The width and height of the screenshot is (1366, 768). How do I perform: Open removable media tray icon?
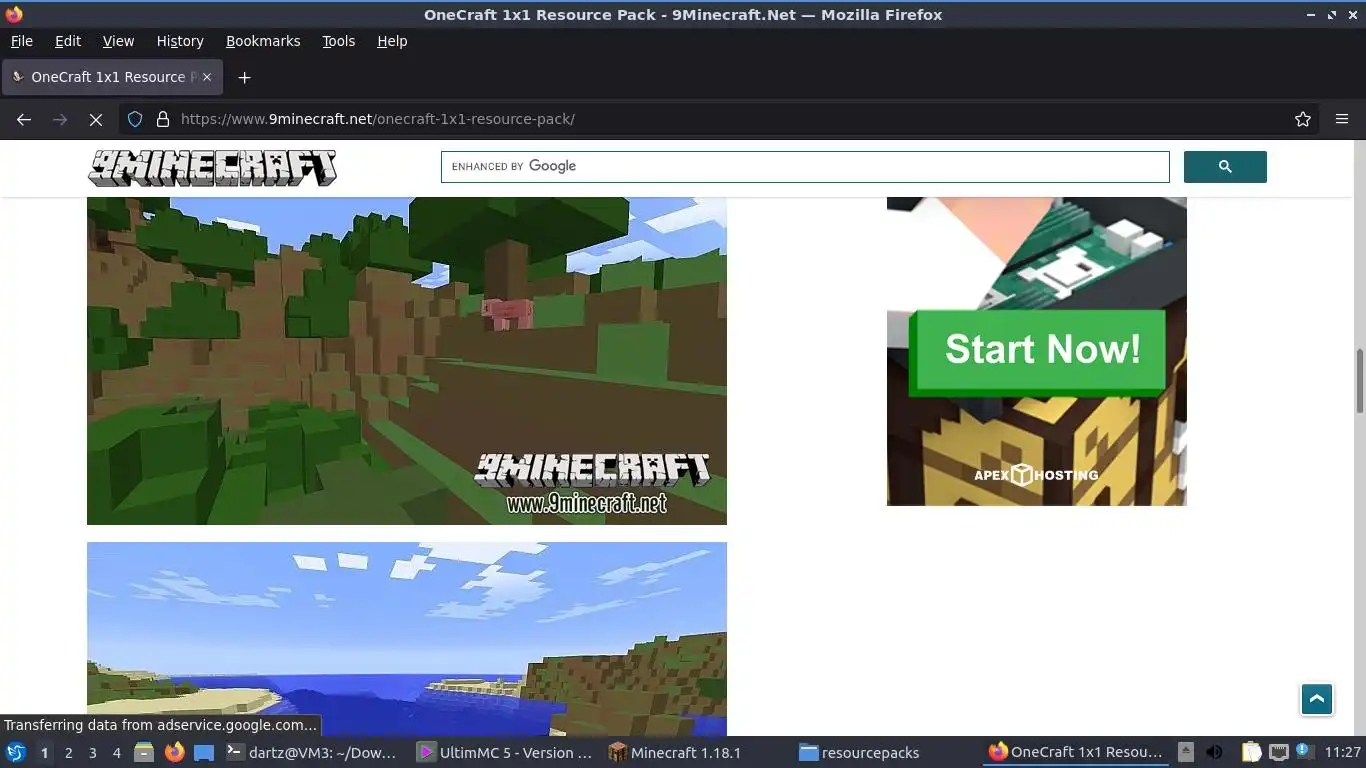(1186, 752)
